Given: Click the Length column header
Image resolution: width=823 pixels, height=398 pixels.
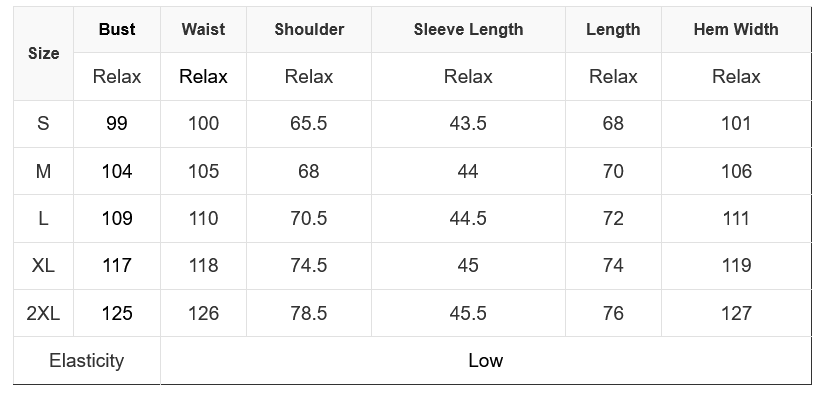Looking at the screenshot, I should point(613,29).
